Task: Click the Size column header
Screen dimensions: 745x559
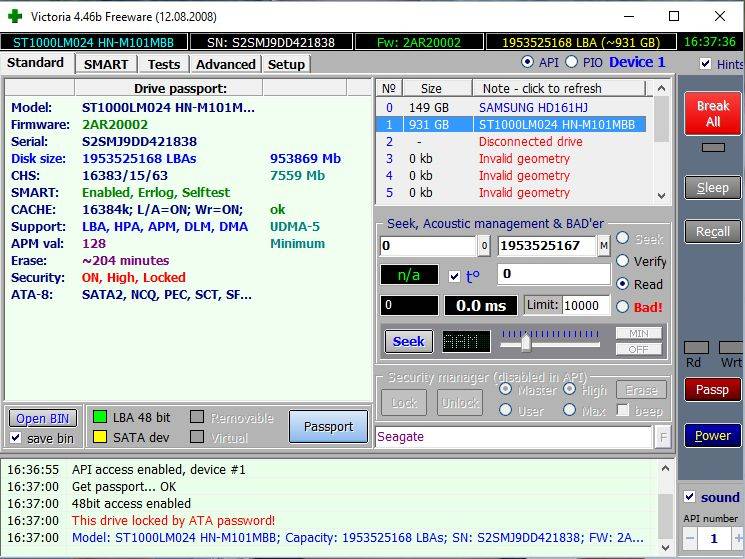Action: [437, 88]
